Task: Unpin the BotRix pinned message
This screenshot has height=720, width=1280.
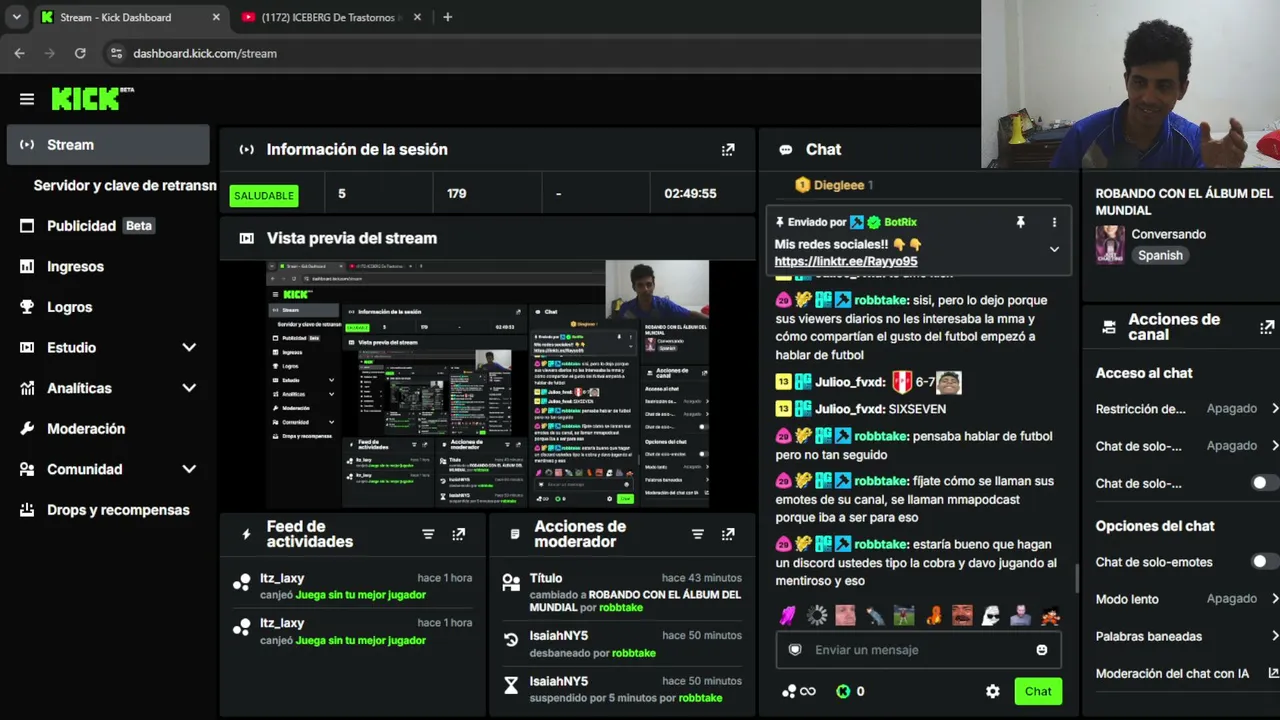Action: [1020, 222]
